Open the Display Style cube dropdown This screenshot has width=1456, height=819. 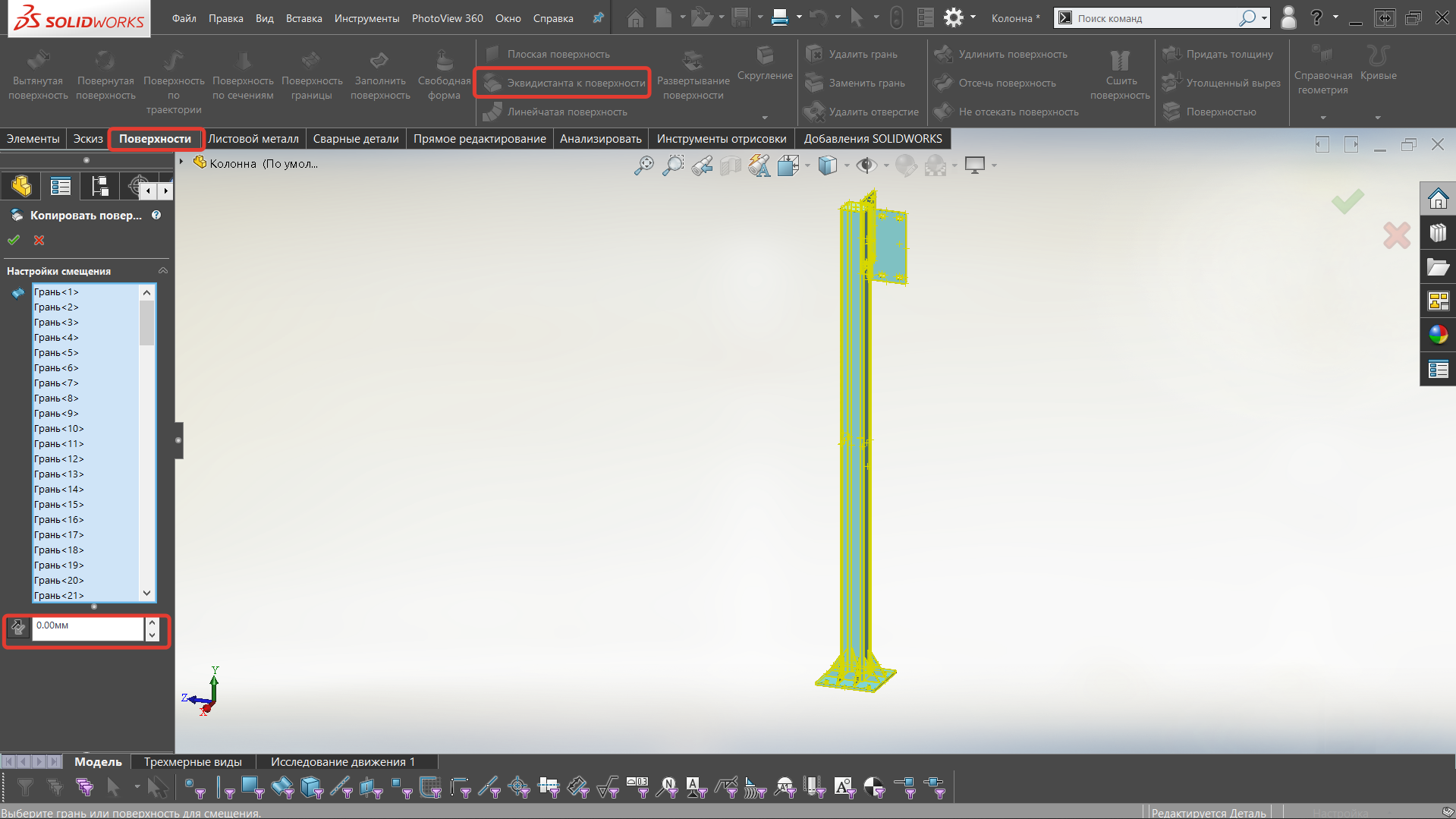tap(847, 165)
